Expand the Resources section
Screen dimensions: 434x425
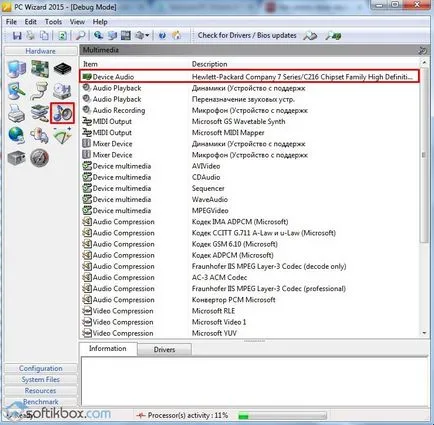(40, 391)
